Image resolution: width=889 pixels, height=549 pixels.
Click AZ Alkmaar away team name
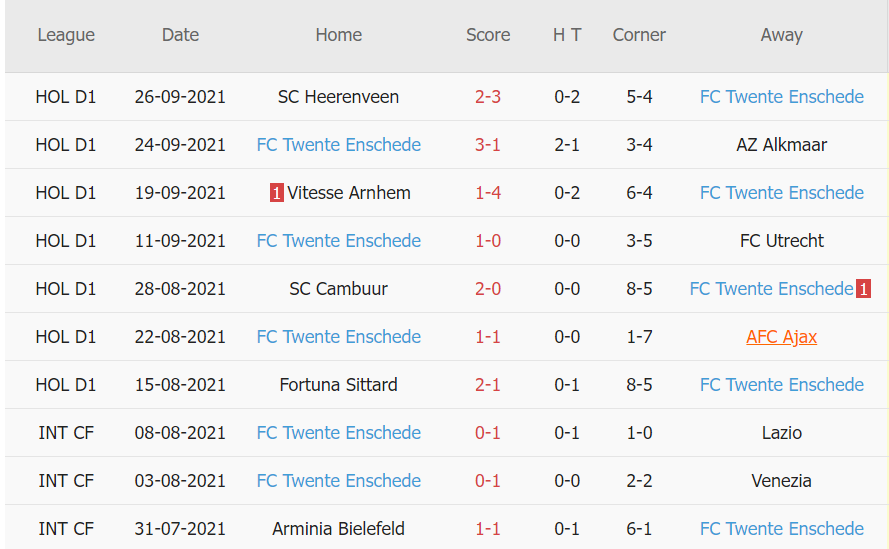coord(781,145)
